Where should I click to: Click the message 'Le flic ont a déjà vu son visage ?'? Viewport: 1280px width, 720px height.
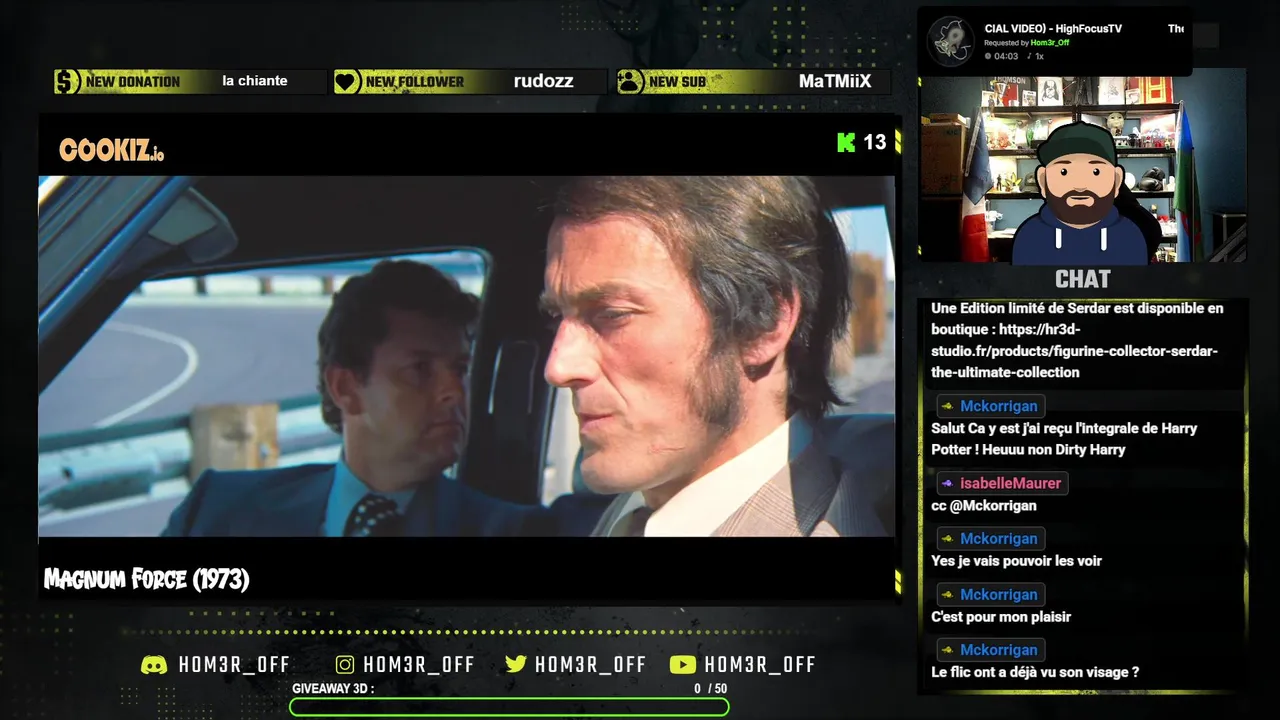point(1035,673)
